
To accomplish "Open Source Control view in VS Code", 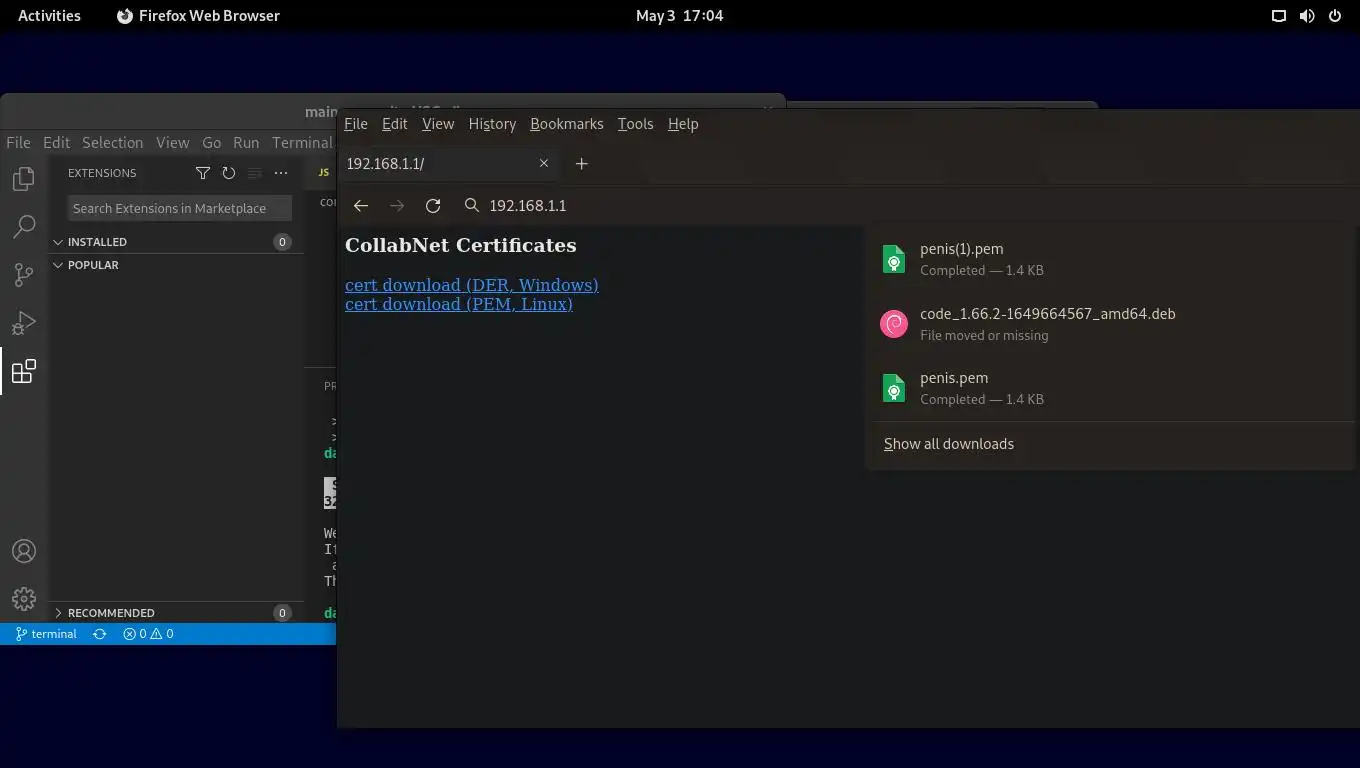I will (x=24, y=275).
